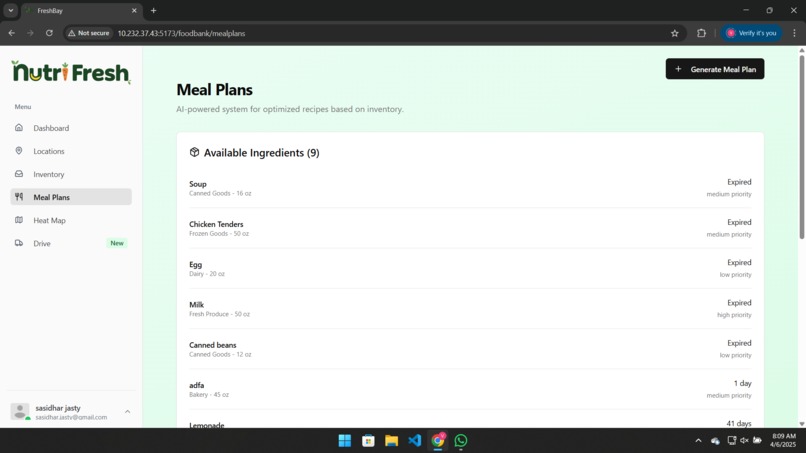Click the New badge beside Drive

click(x=117, y=243)
